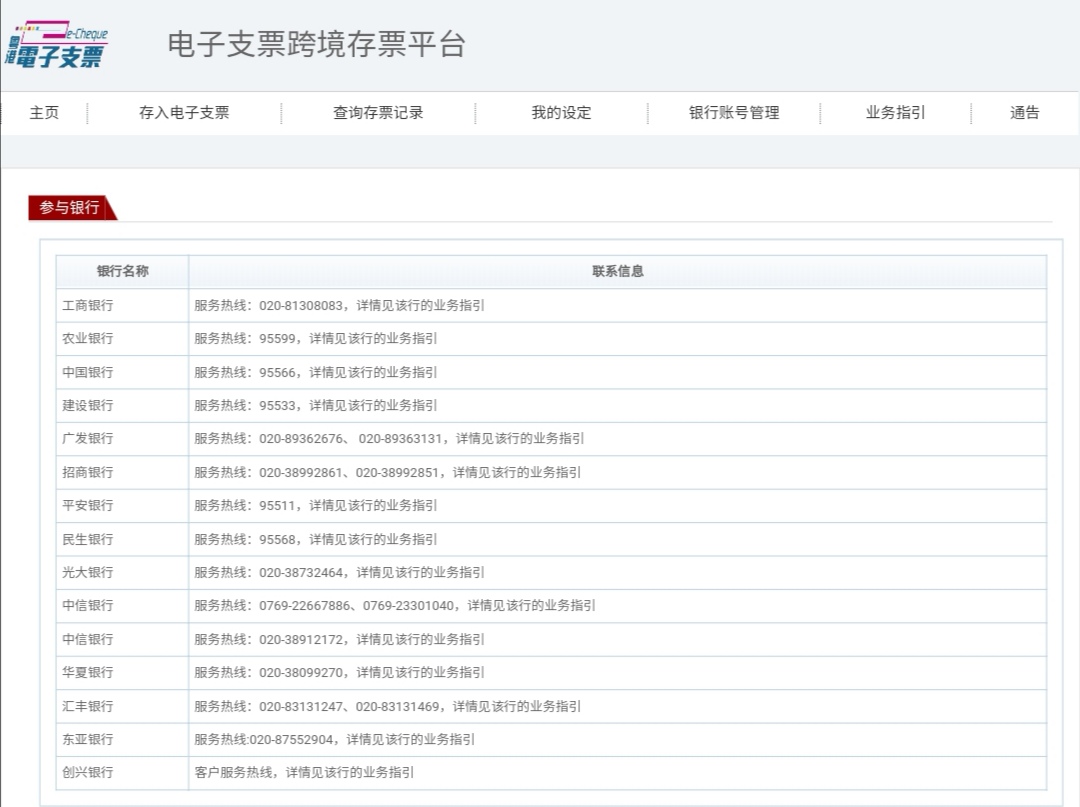This screenshot has height=807, width=1080.
Task: Go to the 主页 menu item
Action: pos(44,113)
